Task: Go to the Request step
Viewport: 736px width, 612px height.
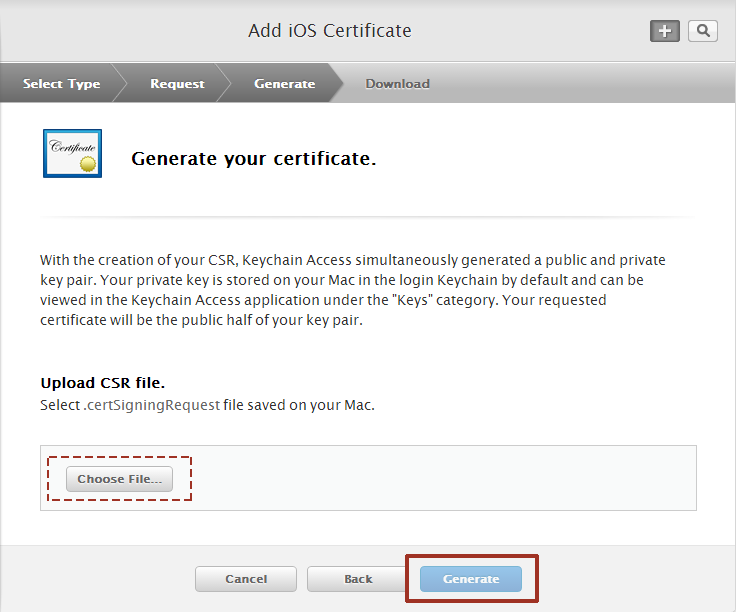Action: [x=177, y=84]
